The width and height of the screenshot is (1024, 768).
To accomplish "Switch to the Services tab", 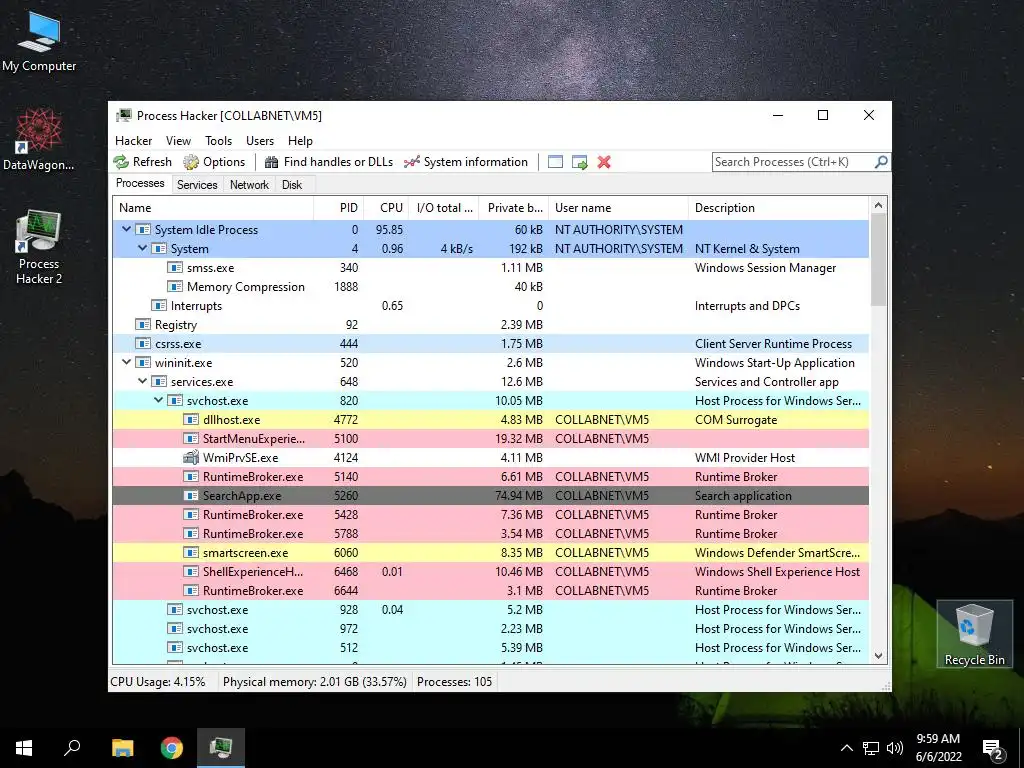I will 197,185.
